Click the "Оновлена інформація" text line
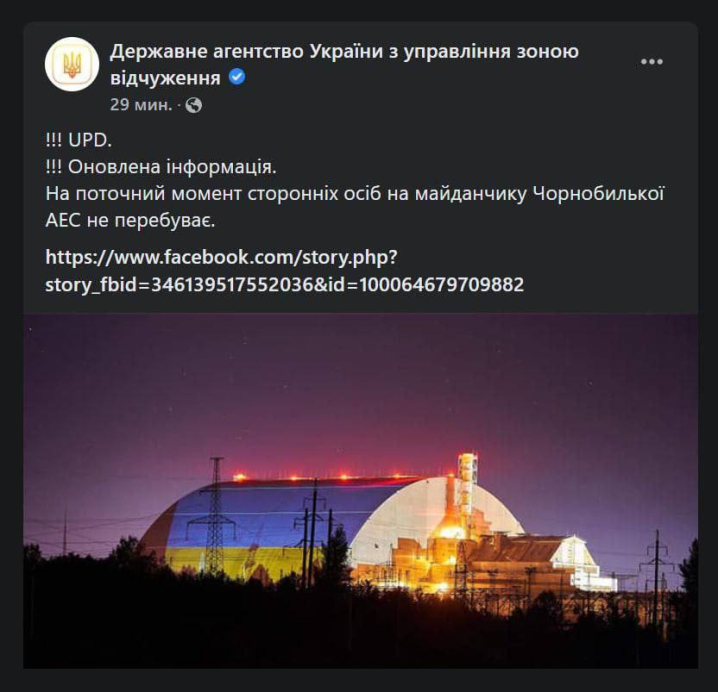Viewport: 718px width, 692px height. (x=160, y=166)
